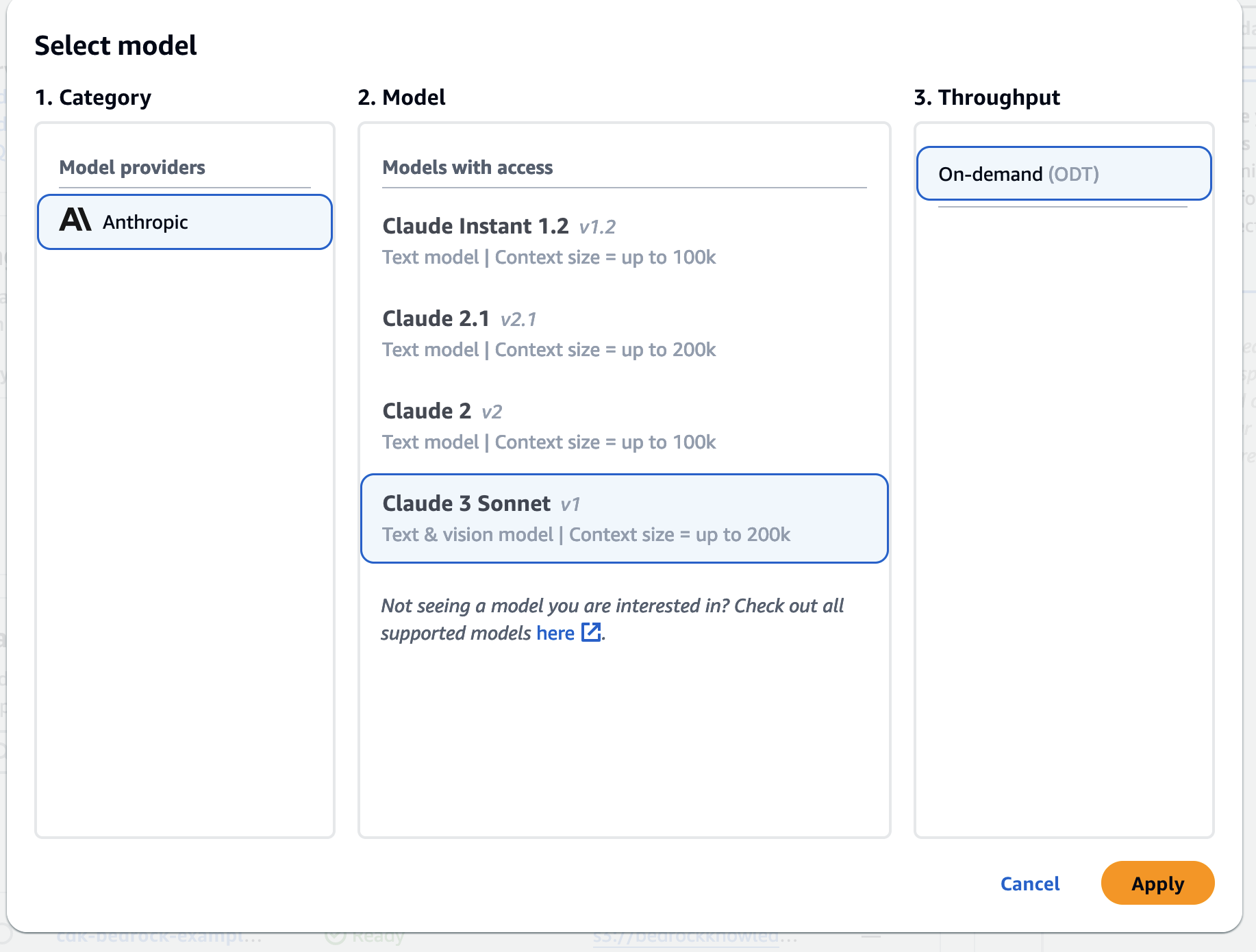
Task: Click the 'Models with access' section label
Action: pos(468,167)
